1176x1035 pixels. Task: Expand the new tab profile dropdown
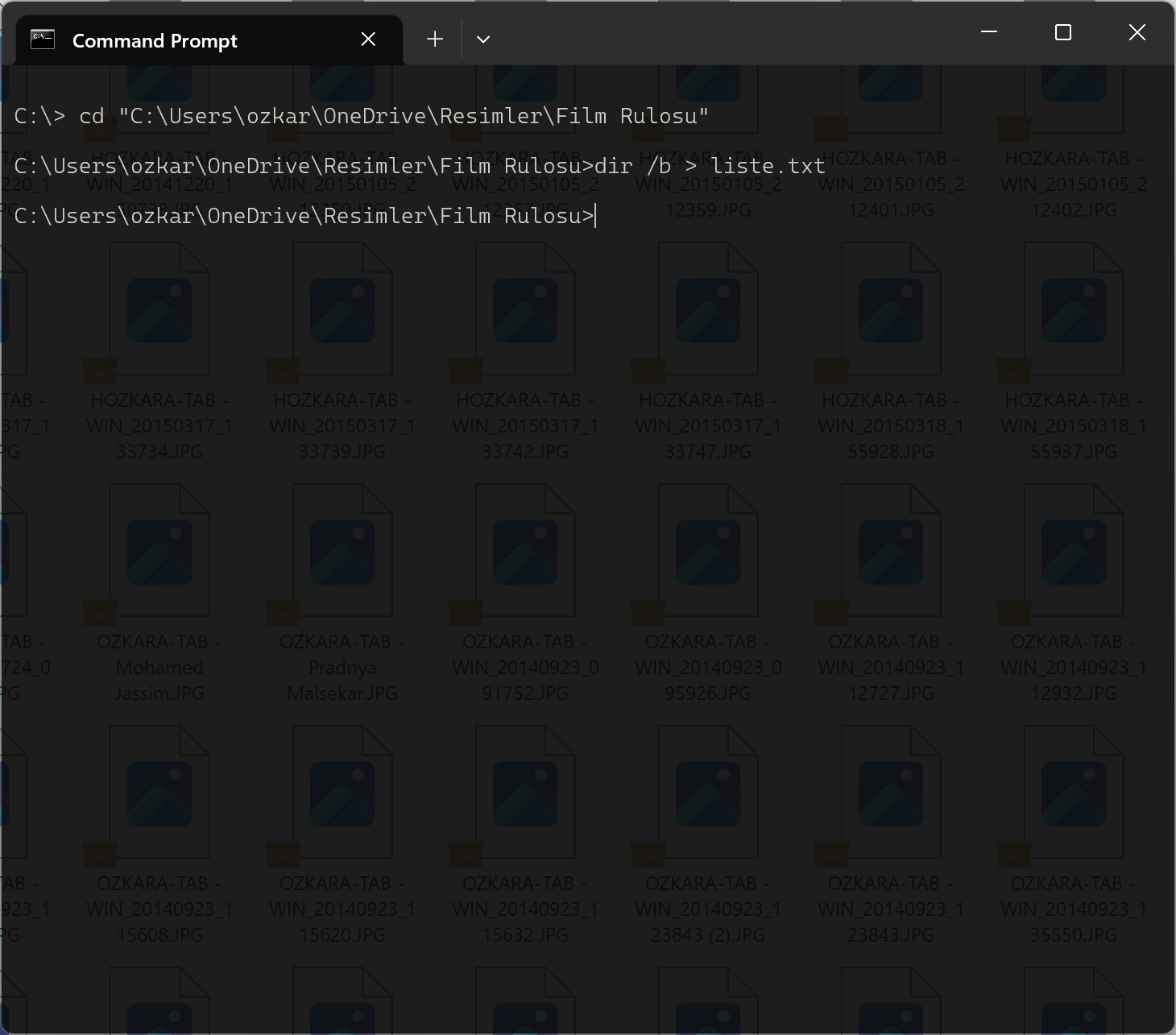[x=483, y=39]
